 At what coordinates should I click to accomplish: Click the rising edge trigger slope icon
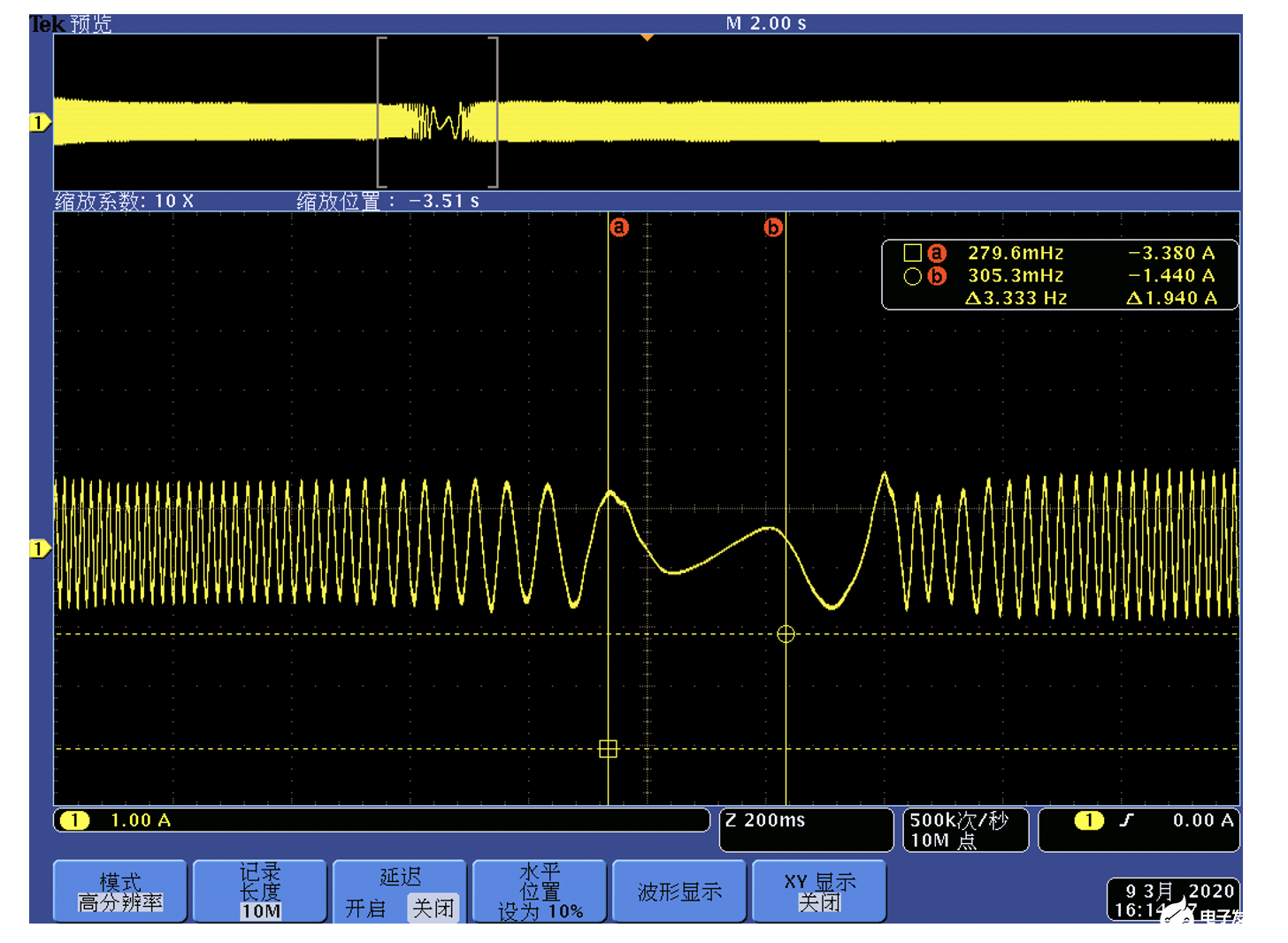coord(1125,820)
